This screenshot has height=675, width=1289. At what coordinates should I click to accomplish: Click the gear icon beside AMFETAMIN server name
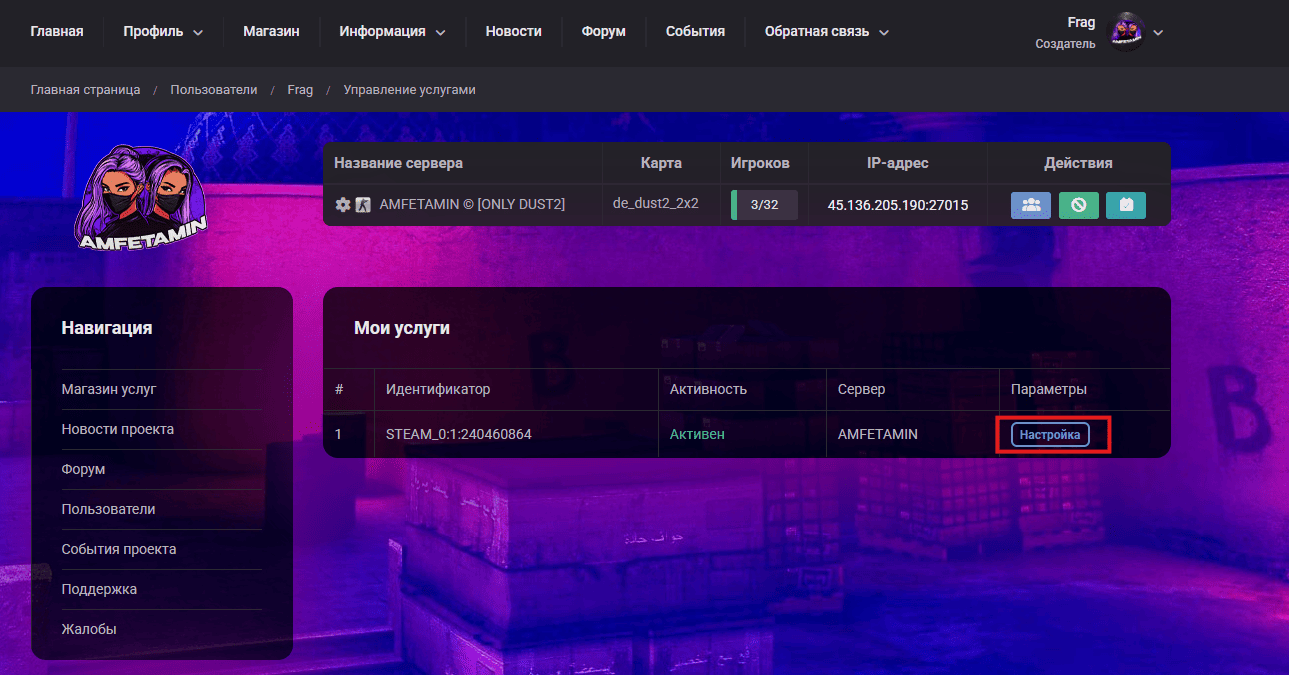[x=343, y=204]
